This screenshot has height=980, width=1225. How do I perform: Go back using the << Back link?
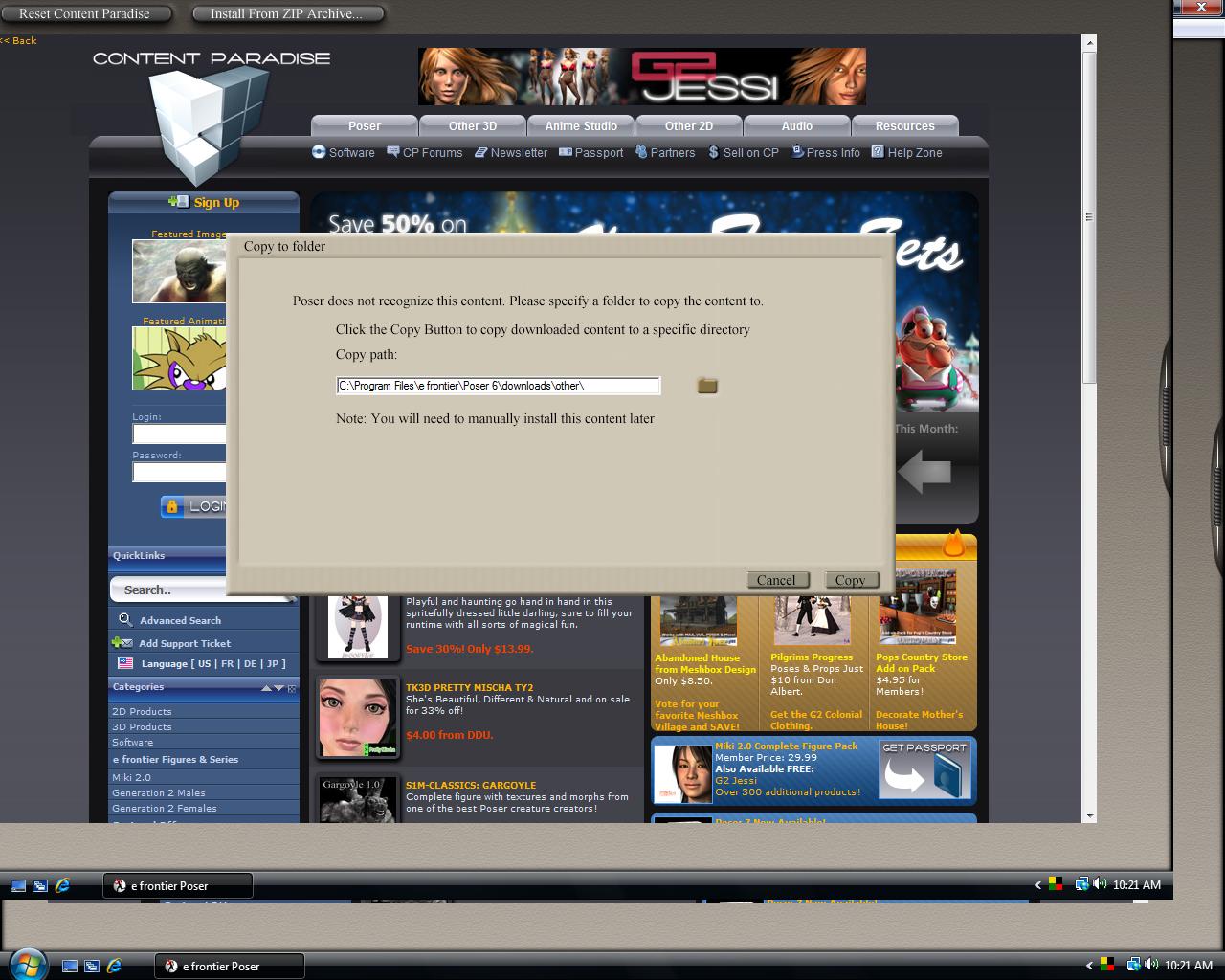point(18,40)
